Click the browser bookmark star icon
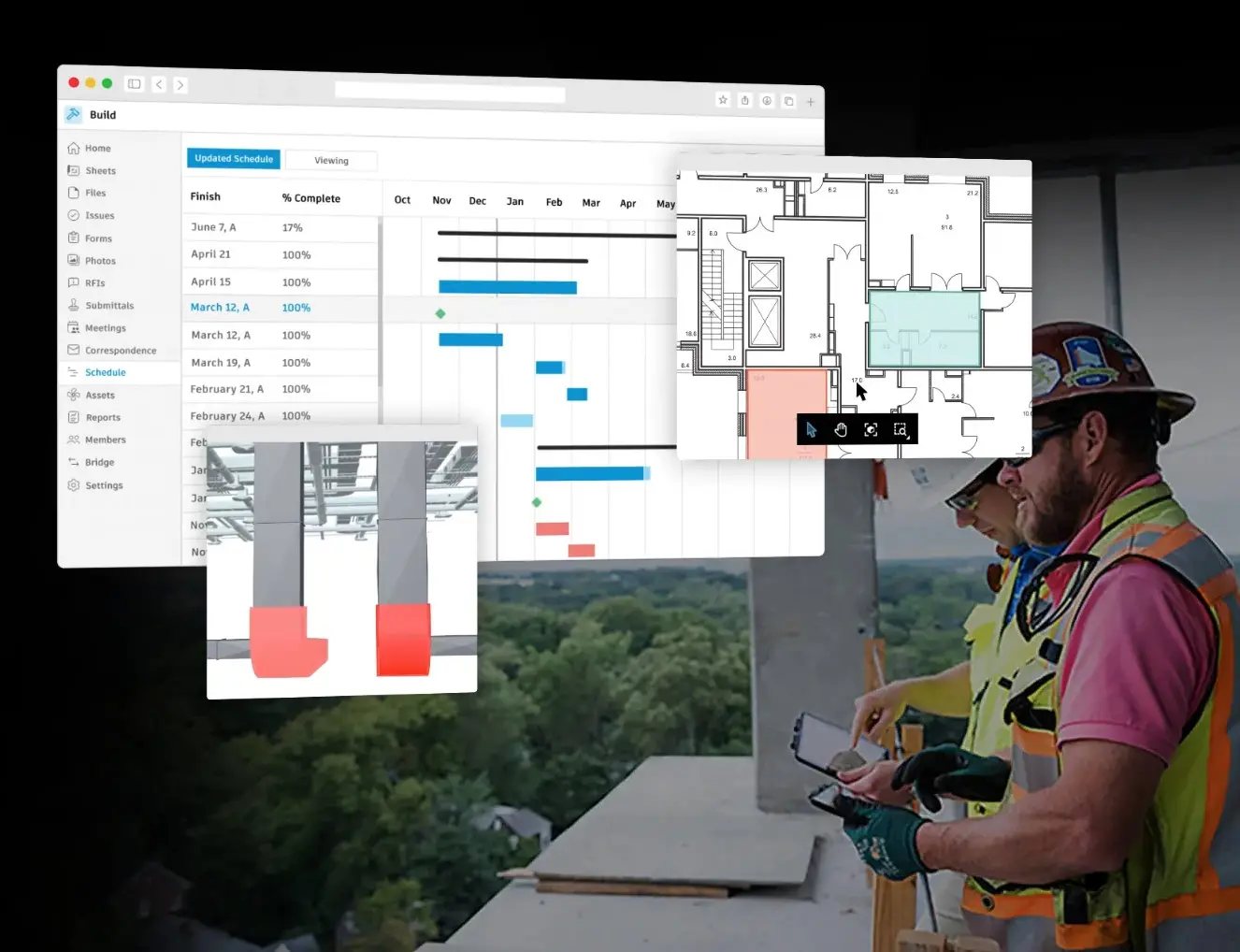Screen dimensions: 1240x952 coord(723,100)
